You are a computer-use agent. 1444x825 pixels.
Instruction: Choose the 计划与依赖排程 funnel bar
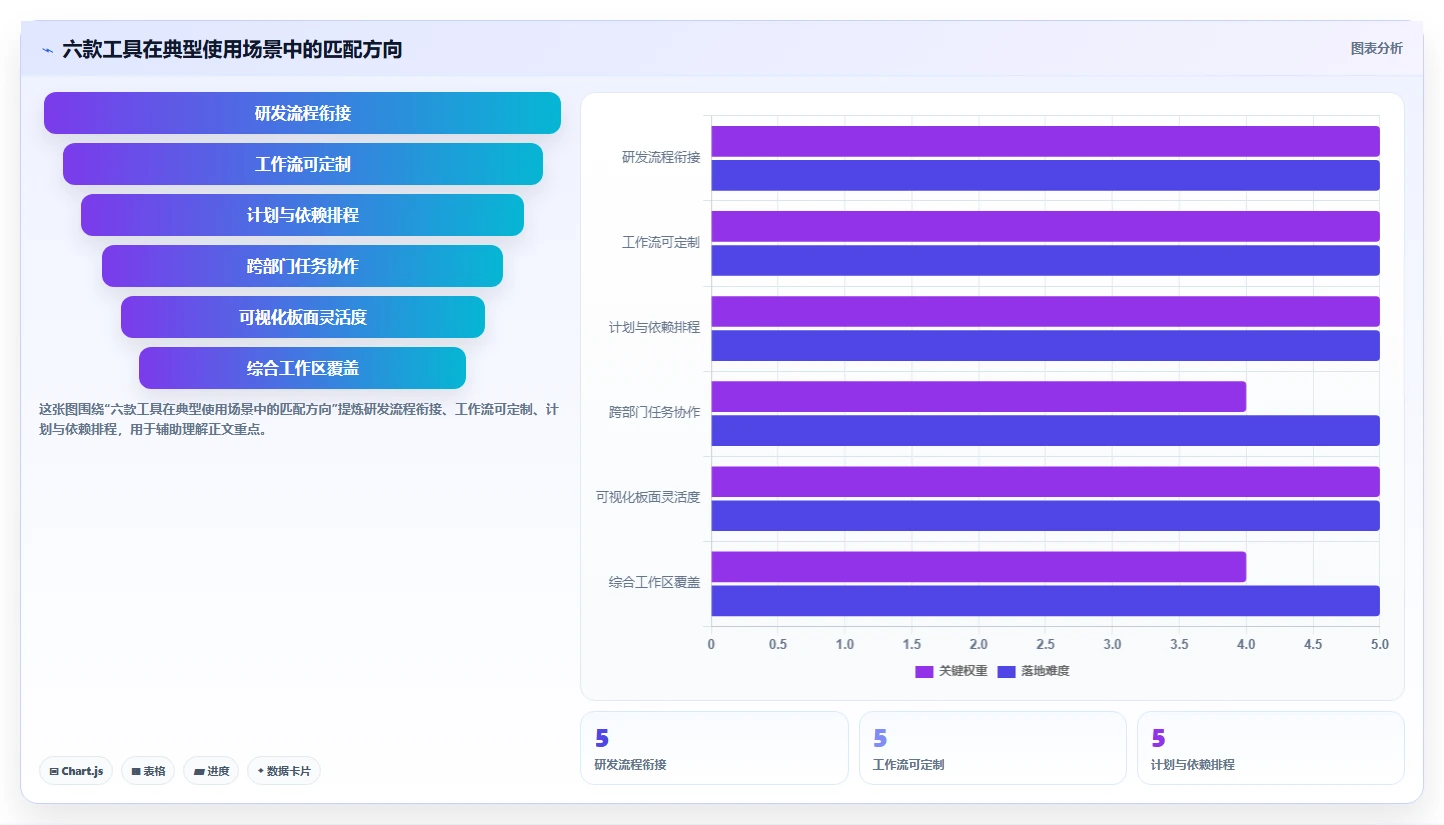click(302, 215)
